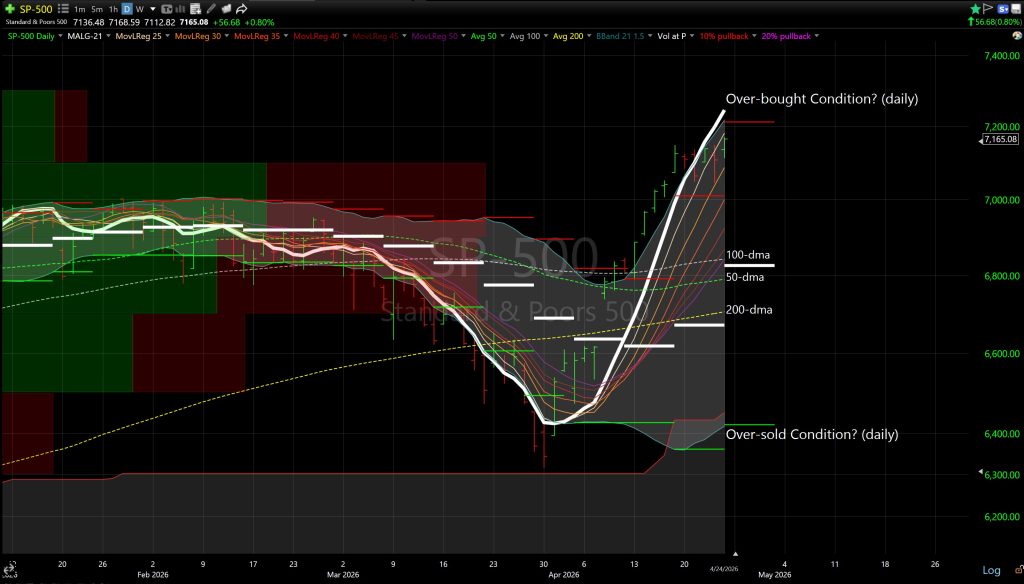The height and width of the screenshot is (584, 1024).
Task: Open the MovLReg 35 indicator menu
Action: pyautogui.click(x=286, y=36)
